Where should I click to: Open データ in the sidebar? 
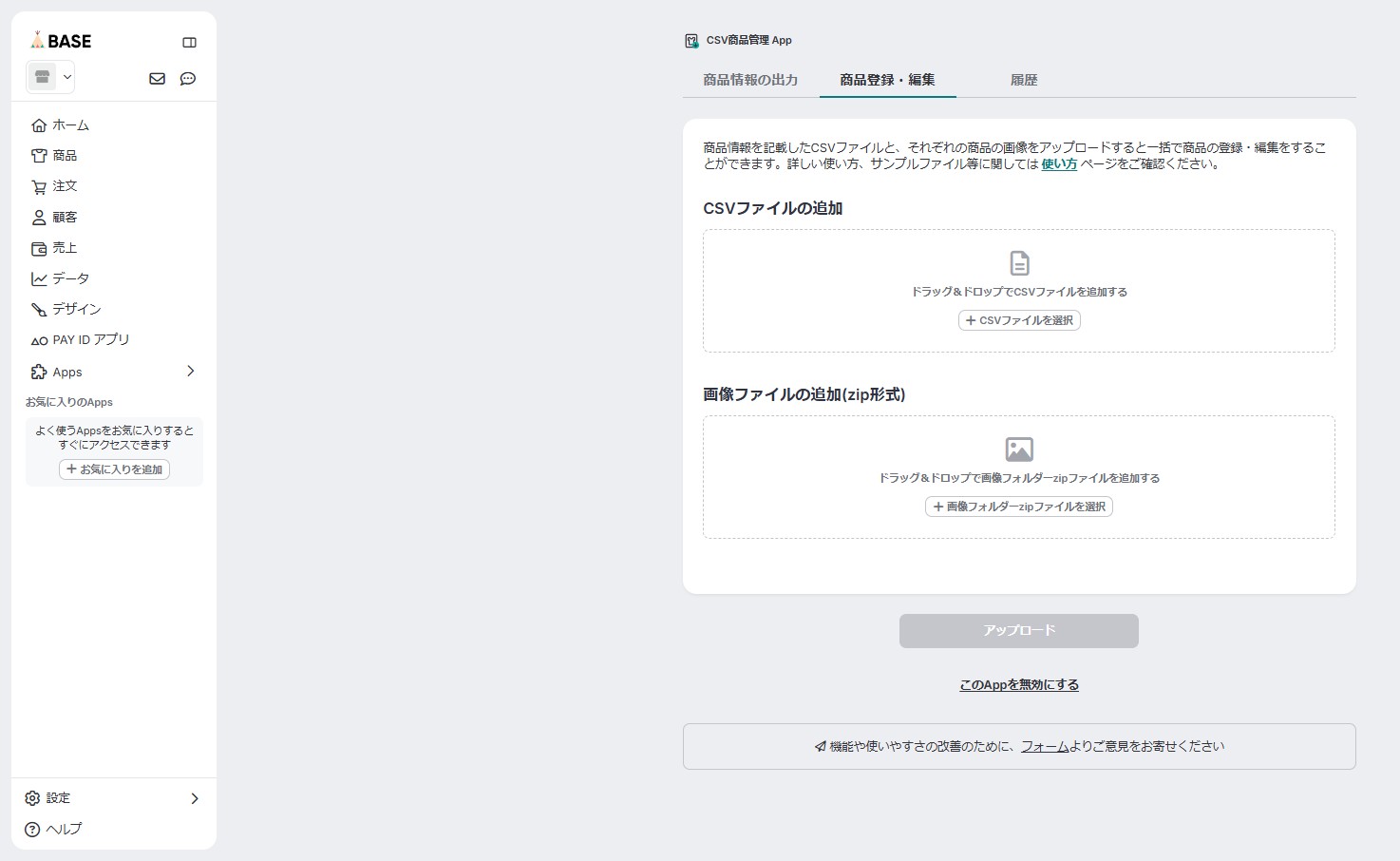(60, 278)
